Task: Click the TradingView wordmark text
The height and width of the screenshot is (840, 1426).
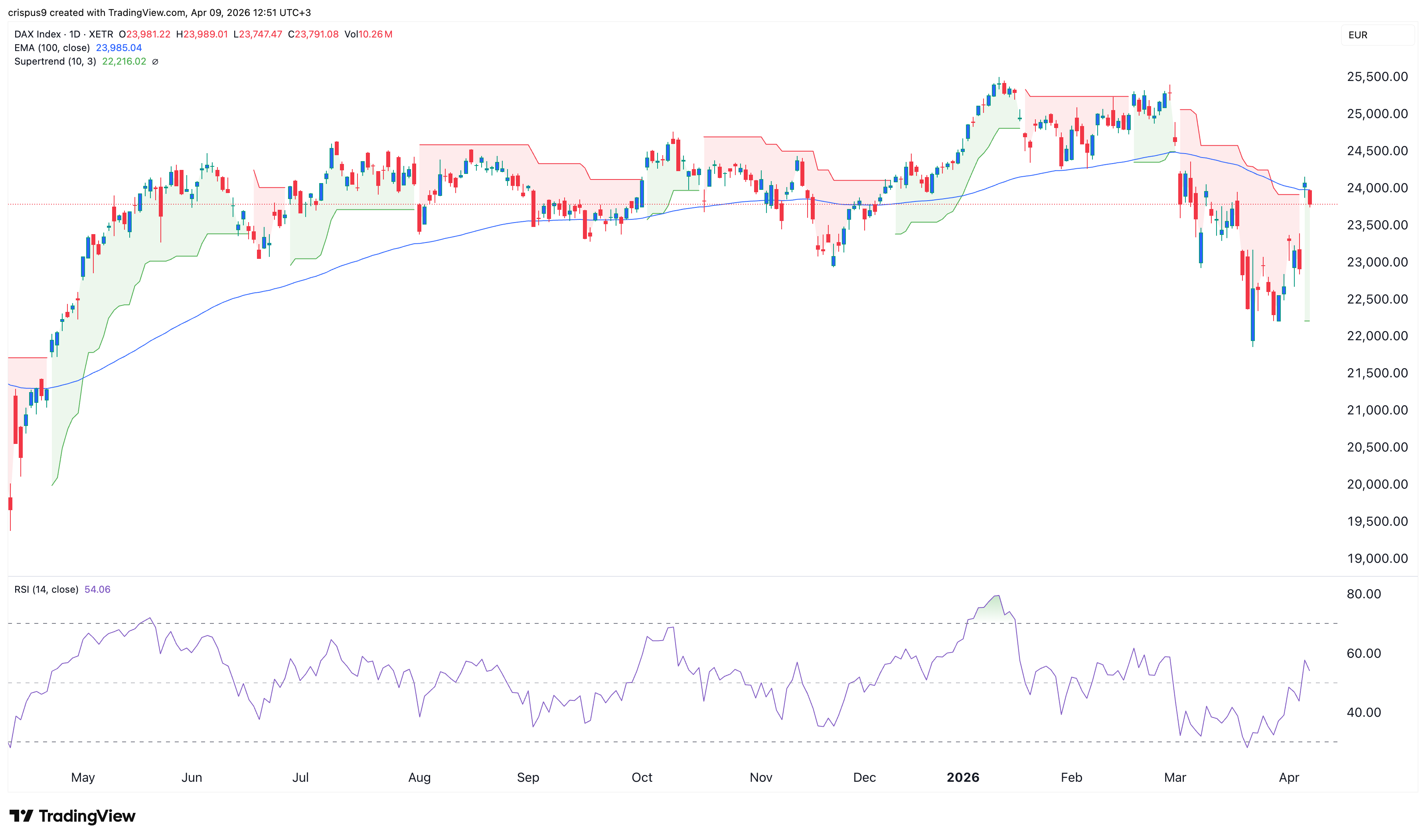Action: tap(87, 816)
